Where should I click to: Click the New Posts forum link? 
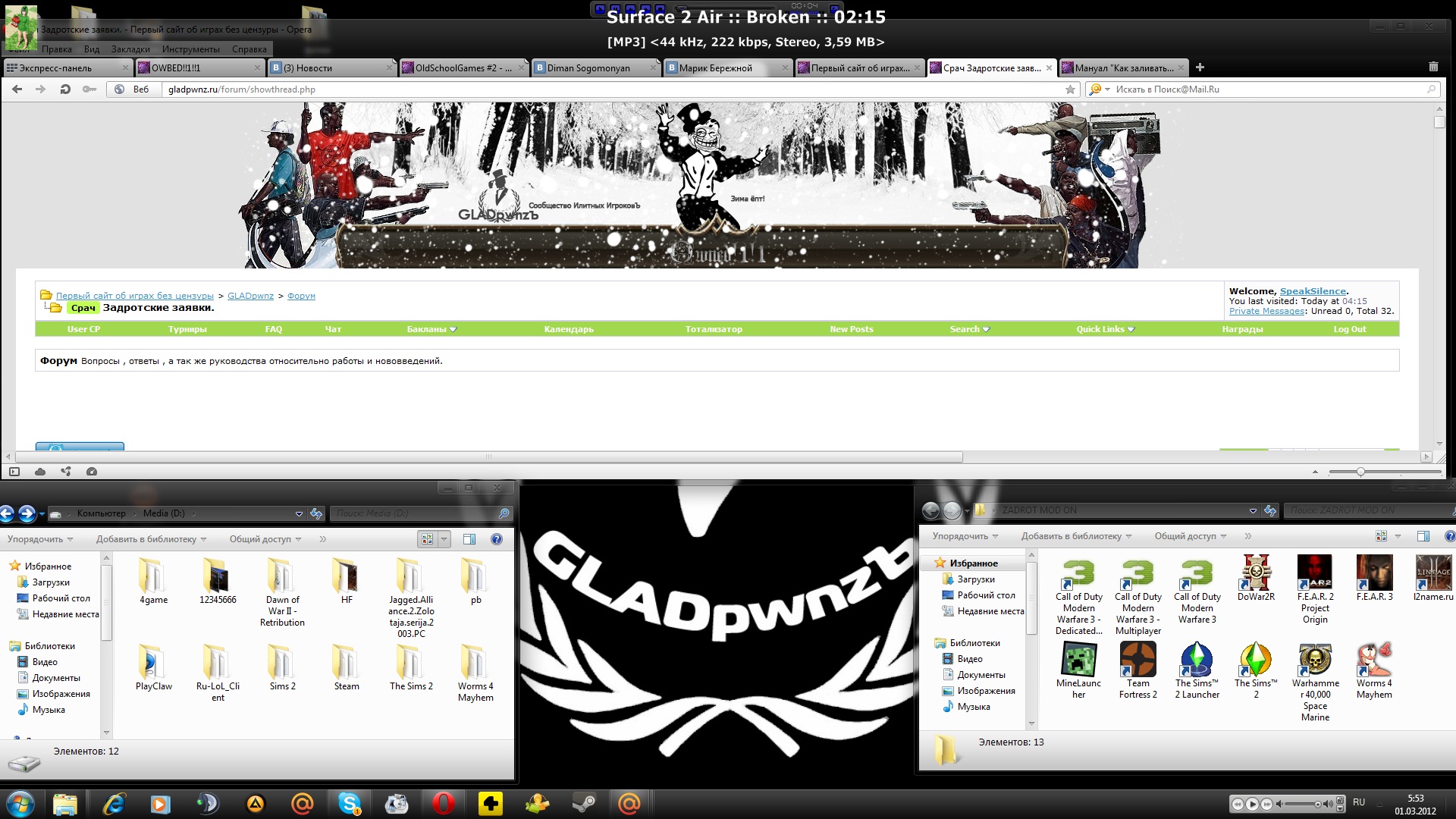pos(851,329)
